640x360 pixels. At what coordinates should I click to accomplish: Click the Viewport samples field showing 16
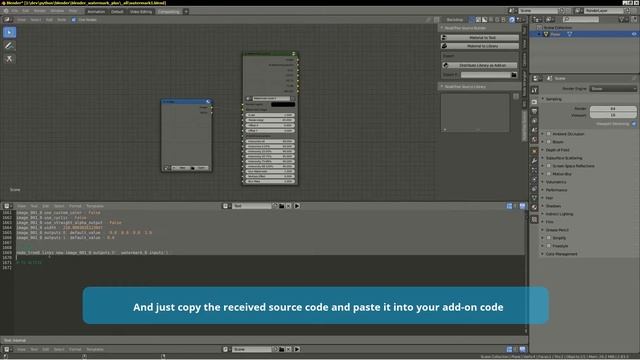coord(613,115)
